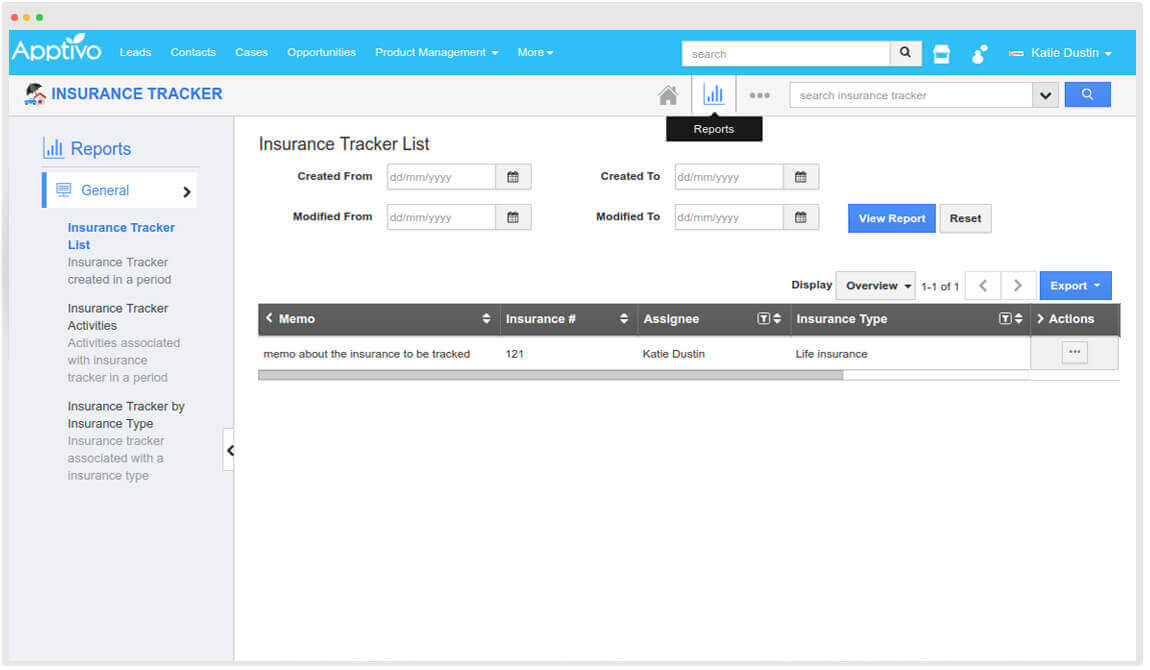Click the Apptivo logo
The image size is (1150, 670).
[56, 51]
